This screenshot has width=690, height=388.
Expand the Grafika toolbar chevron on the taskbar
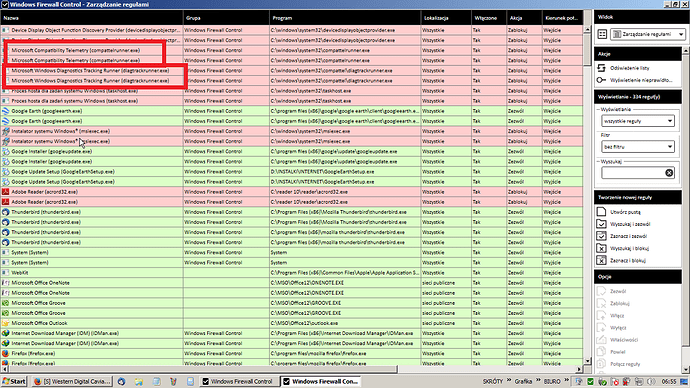(538, 380)
